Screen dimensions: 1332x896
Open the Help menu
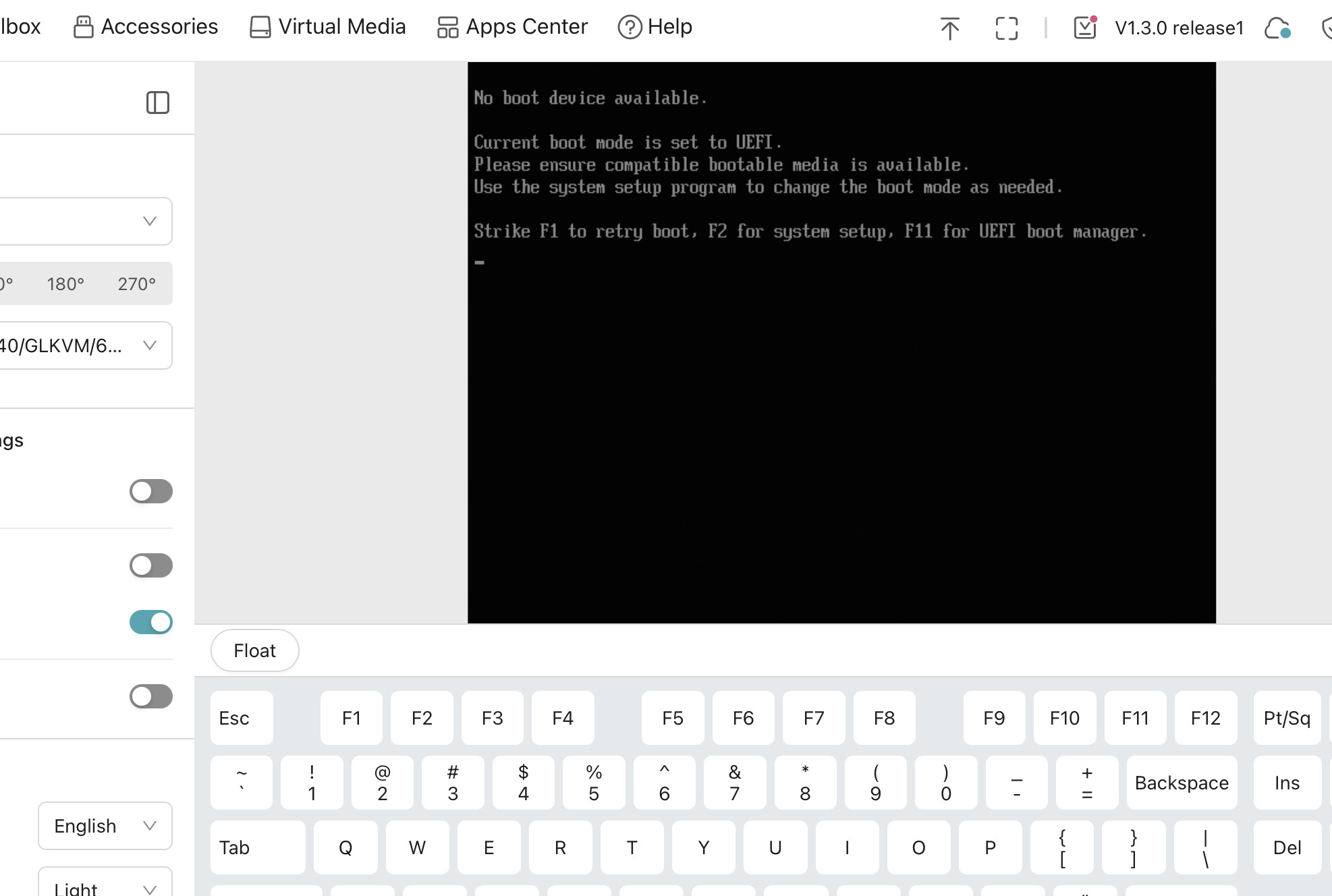coord(656,27)
